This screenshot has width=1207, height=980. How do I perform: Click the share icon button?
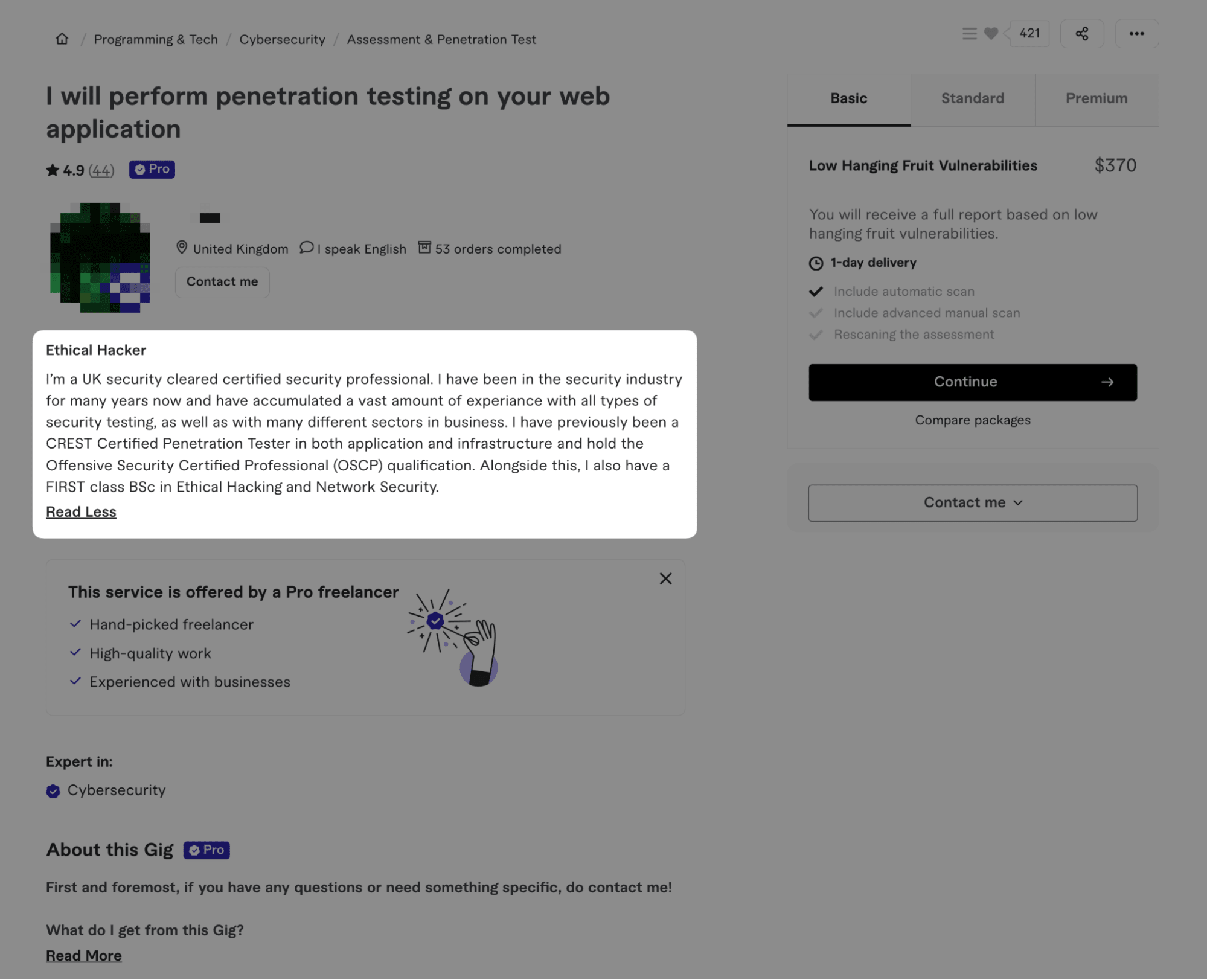point(1081,34)
